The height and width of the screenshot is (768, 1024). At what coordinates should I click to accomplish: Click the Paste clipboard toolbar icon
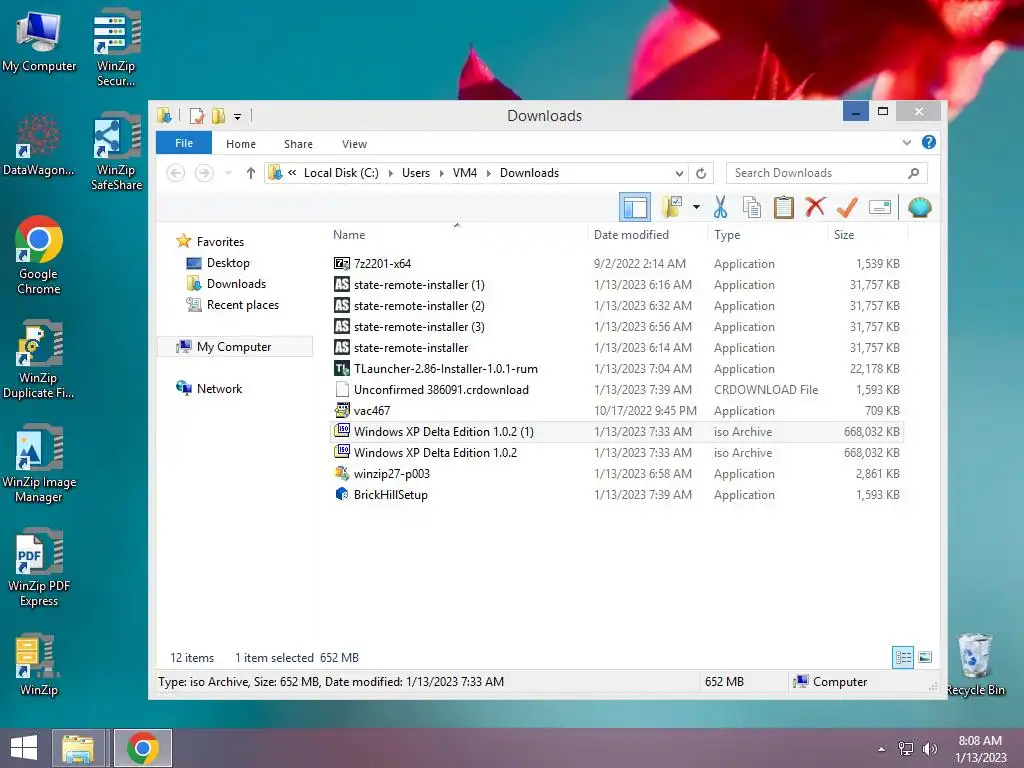[784, 208]
